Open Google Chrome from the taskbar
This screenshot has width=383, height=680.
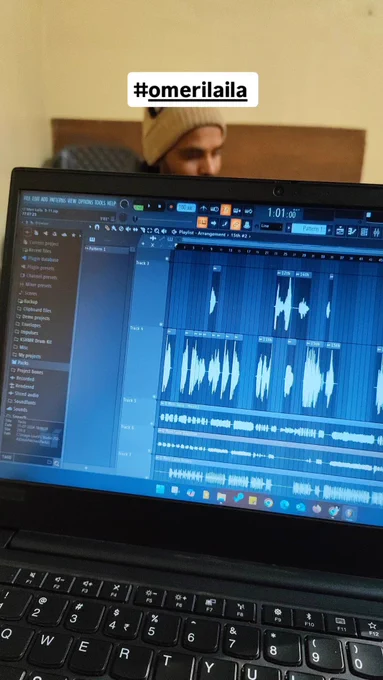coord(268,503)
